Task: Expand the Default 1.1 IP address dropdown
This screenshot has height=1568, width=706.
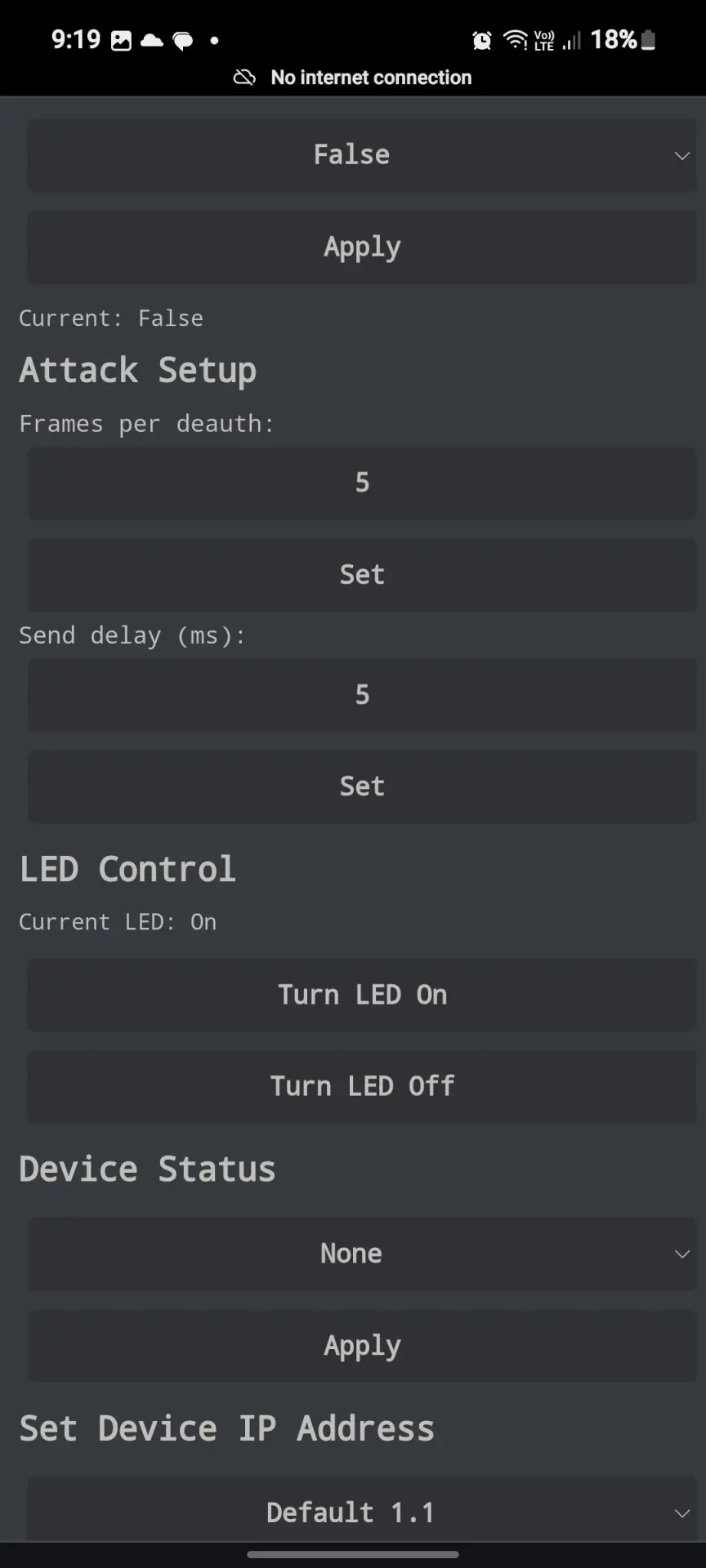Action: pos(362,1509)
